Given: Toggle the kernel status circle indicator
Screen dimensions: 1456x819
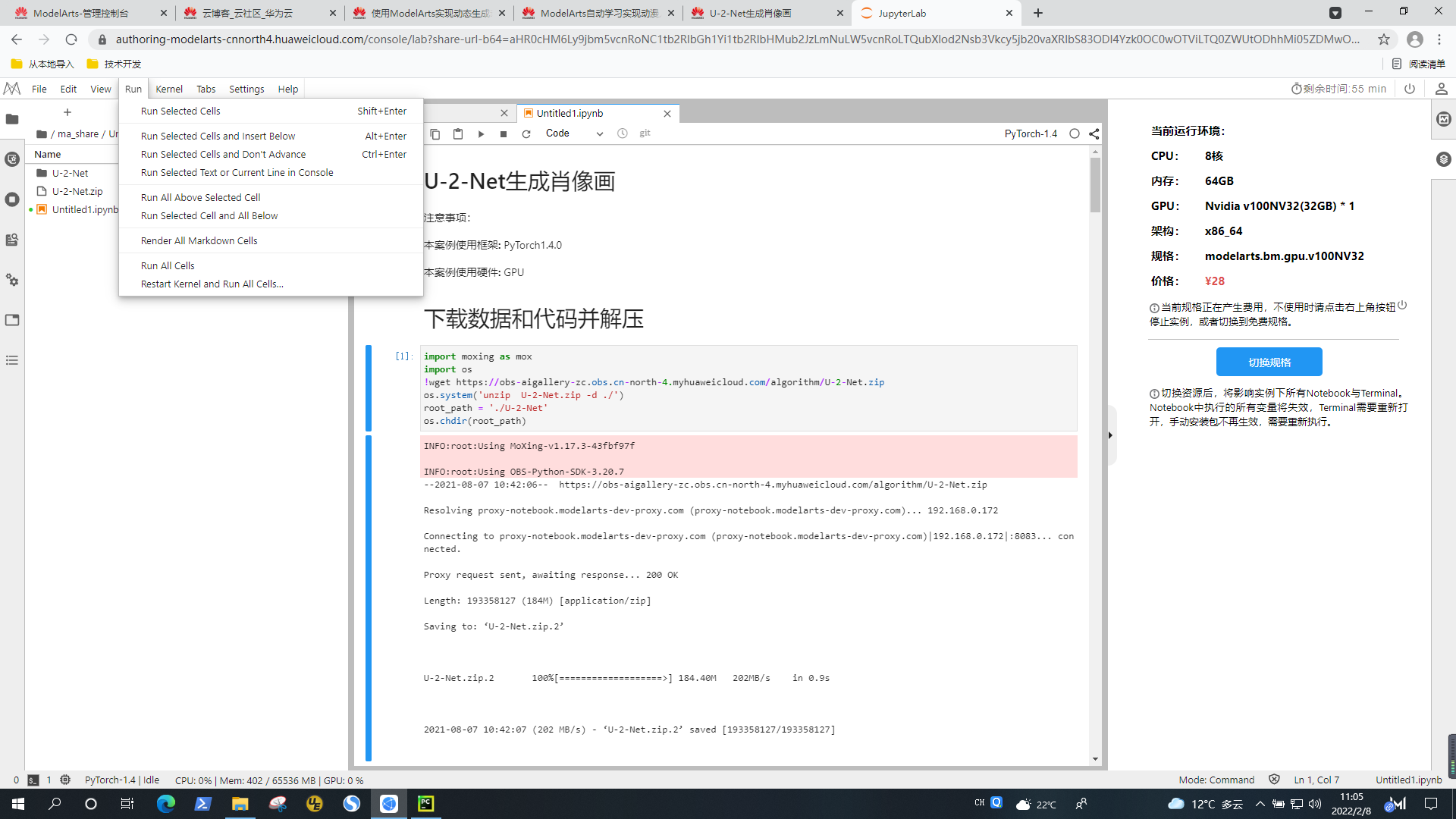Looking at the screenshot, I should click(x=1075, y=133).
